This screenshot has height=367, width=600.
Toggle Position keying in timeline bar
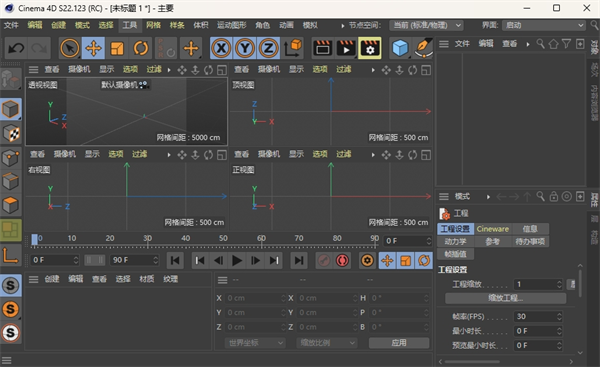[387, 261]
